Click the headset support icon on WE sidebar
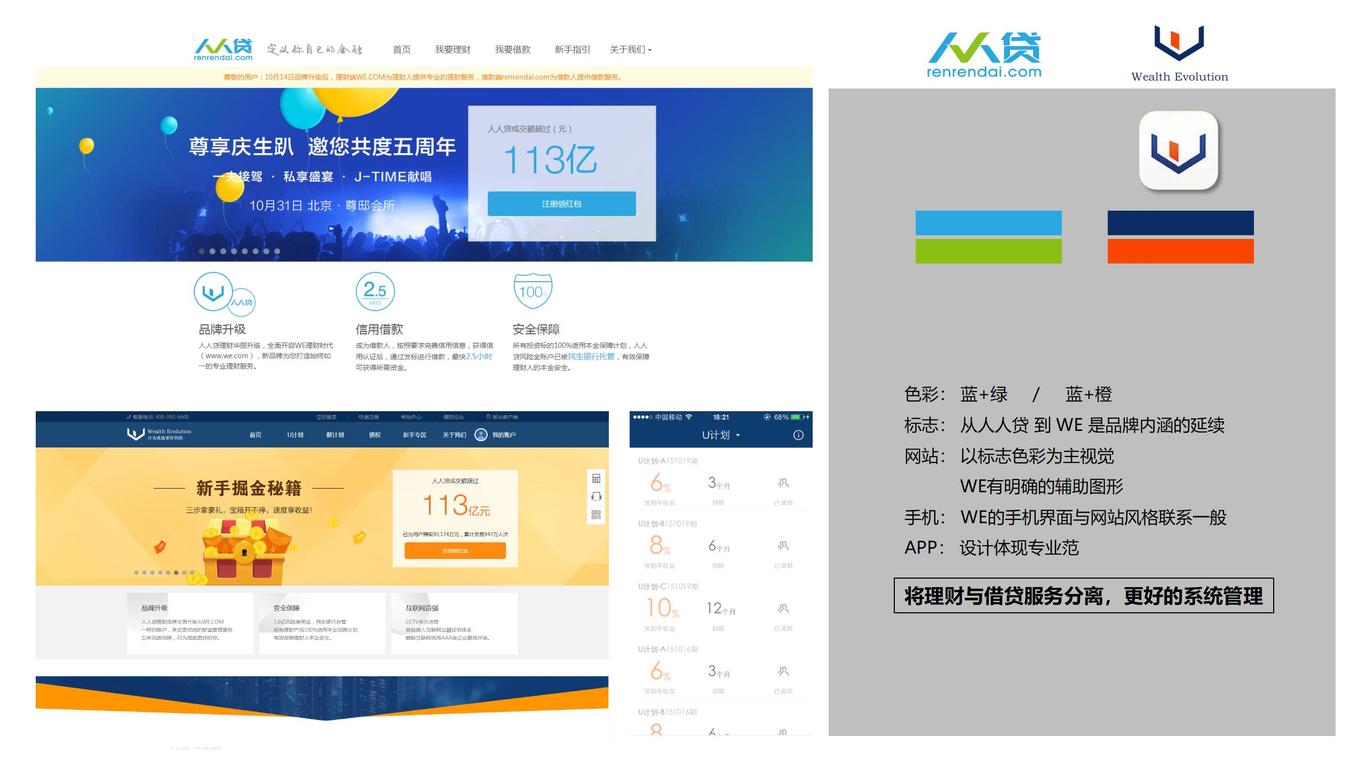 point(596,496)
